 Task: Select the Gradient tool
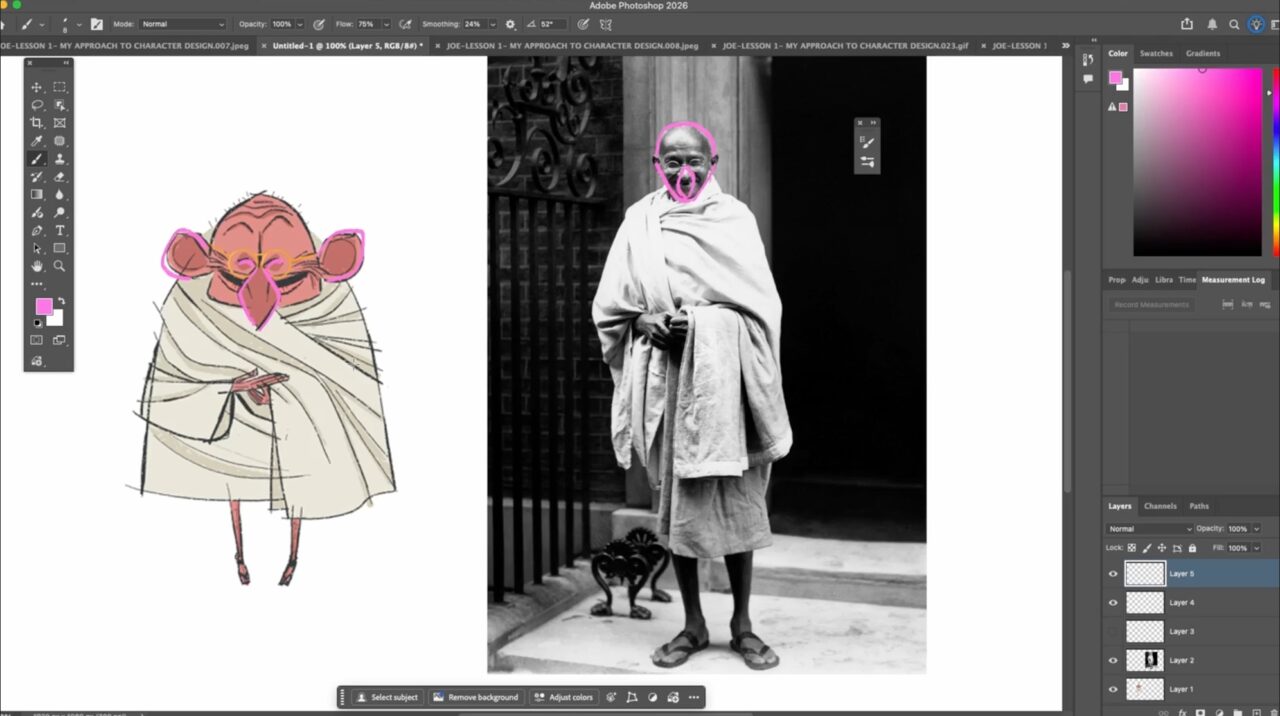[x=37, y=195]
